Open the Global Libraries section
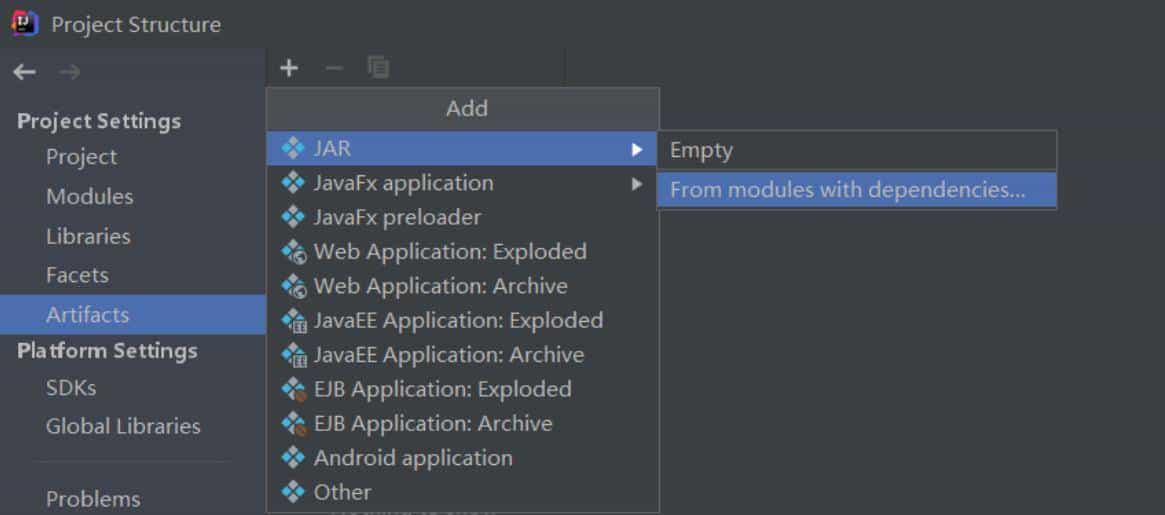This screenshot has height=515, width=1165. coord(123,427)
